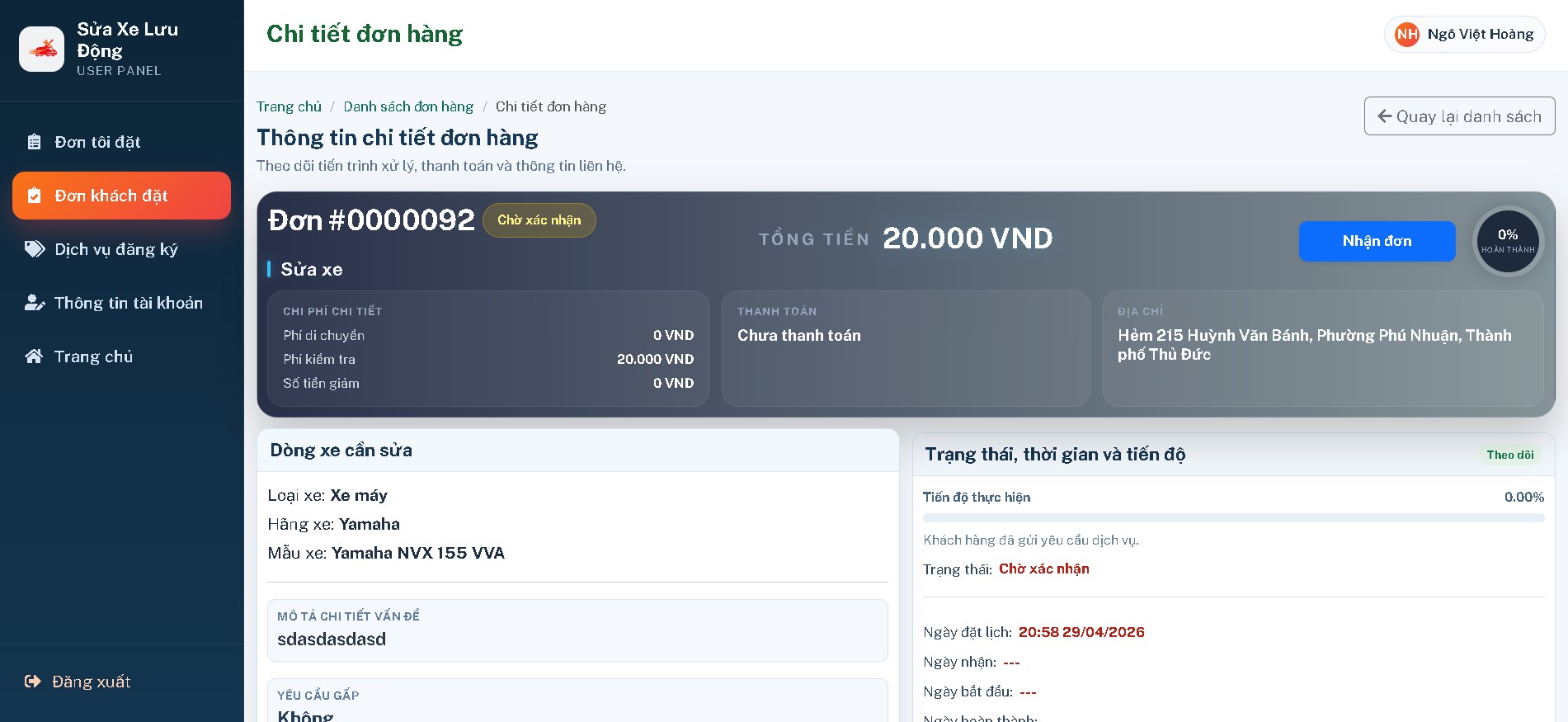Click the Tiến độ thực hiện progress bar

1233,518
